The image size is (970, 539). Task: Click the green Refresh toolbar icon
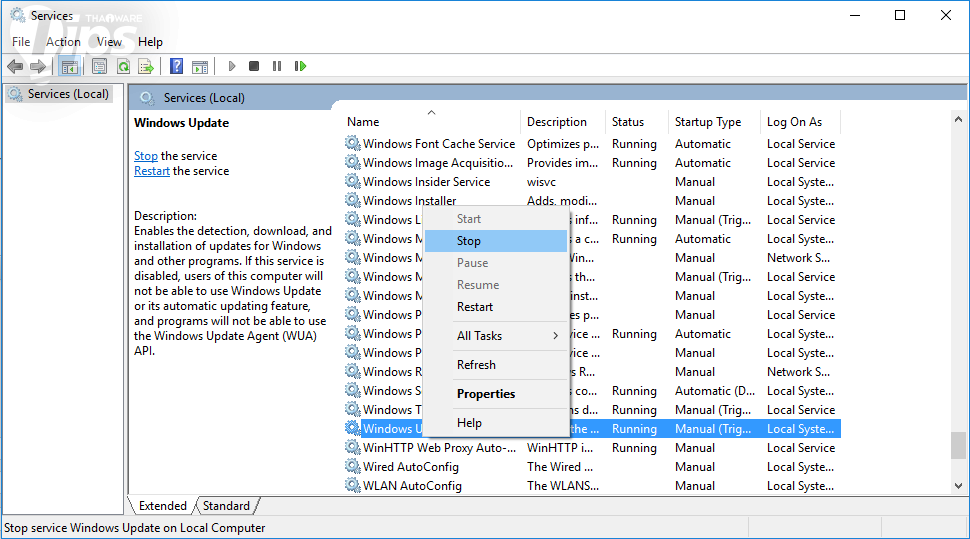[x=123, y=66]
